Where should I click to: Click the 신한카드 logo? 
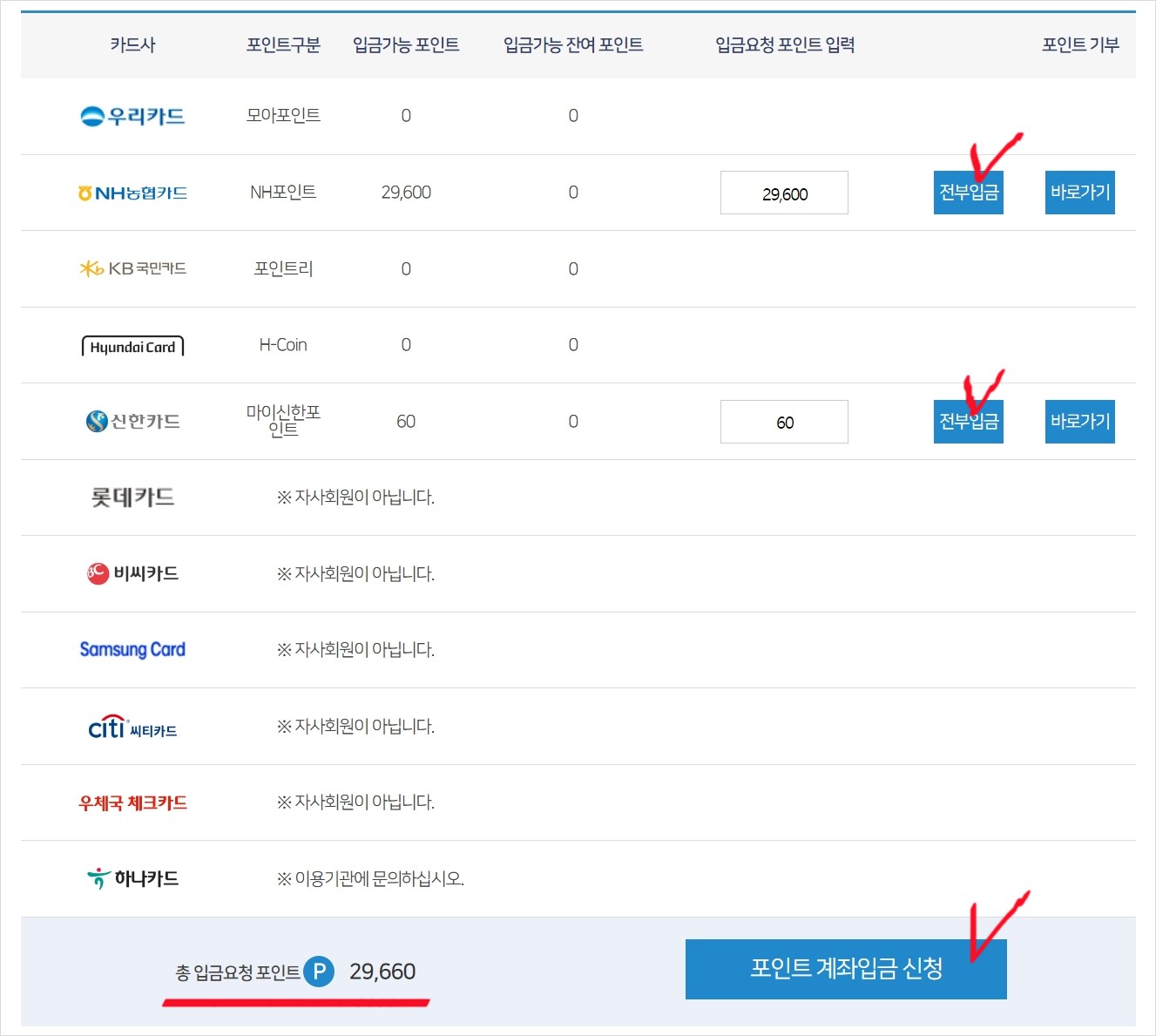132,422
